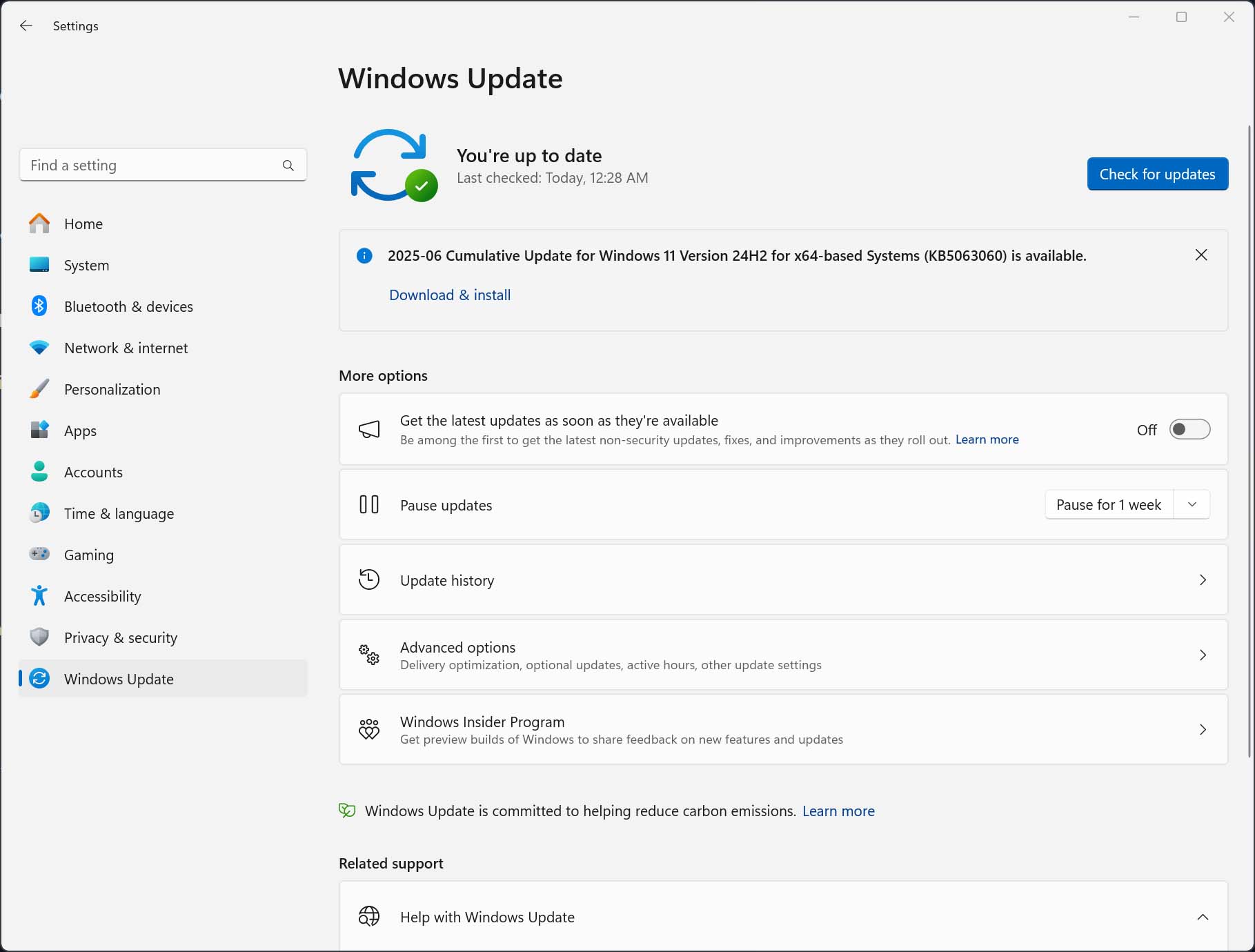
Task: Click the green leaf carbon emissions icon
Action: click(x=347, y=811)
